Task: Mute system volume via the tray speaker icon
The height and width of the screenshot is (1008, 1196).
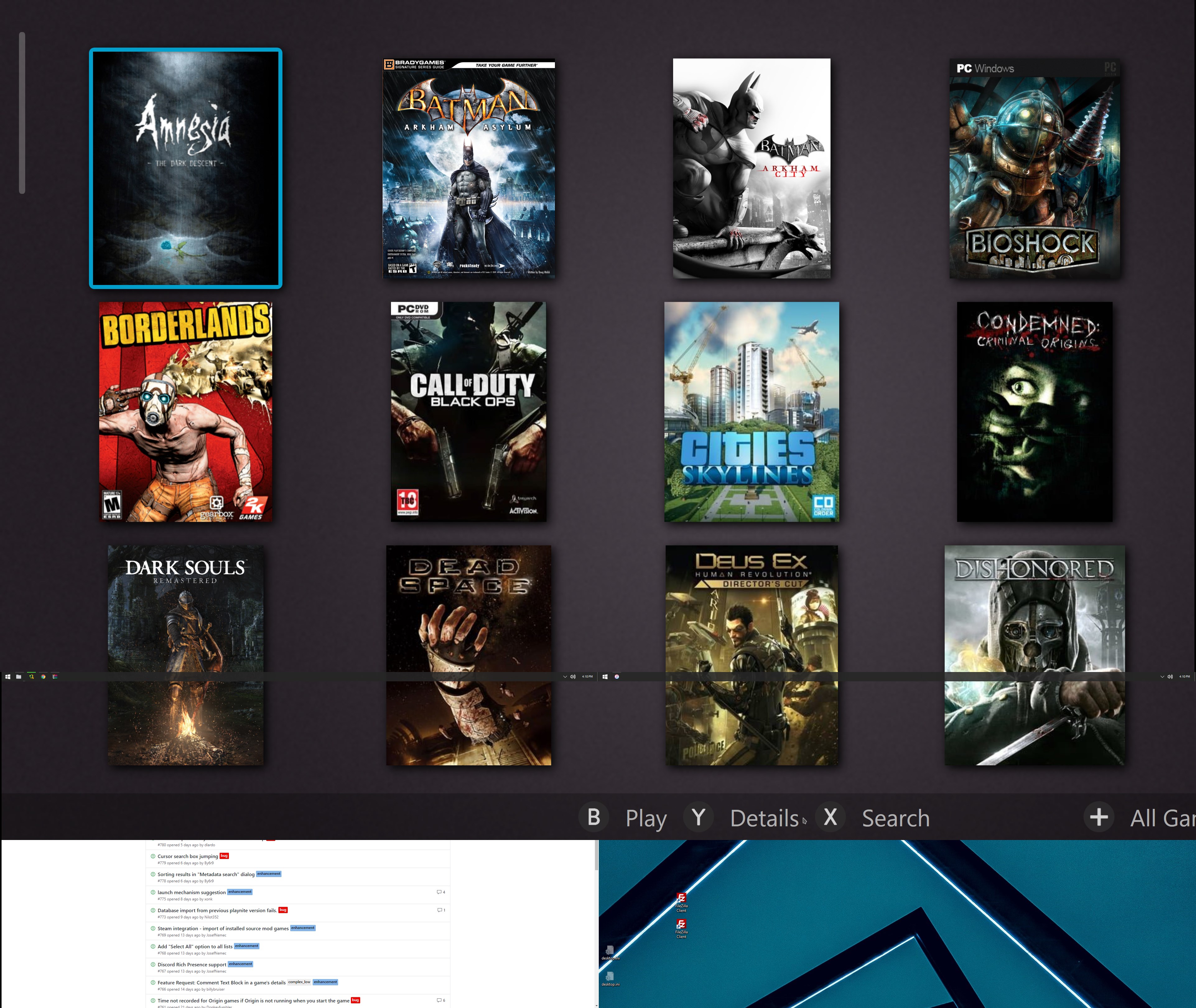Action: click(573, 677)
